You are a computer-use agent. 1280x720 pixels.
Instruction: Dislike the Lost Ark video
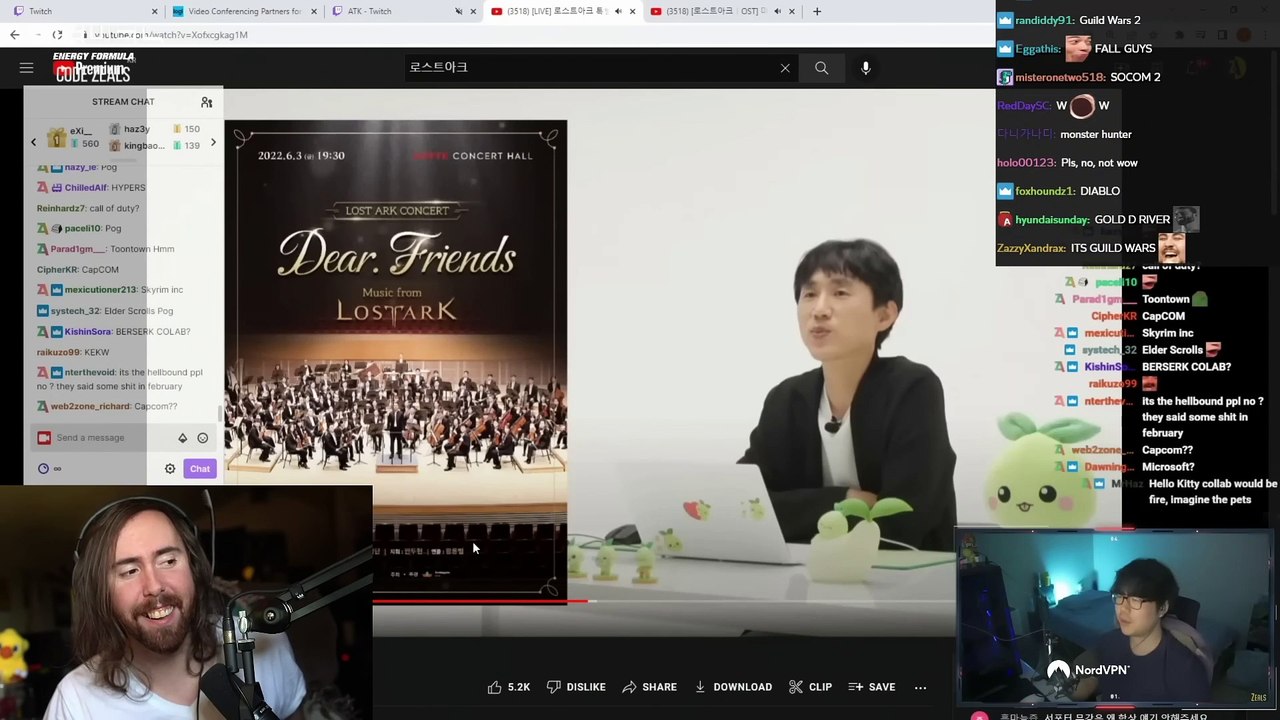tap(576, 687)
